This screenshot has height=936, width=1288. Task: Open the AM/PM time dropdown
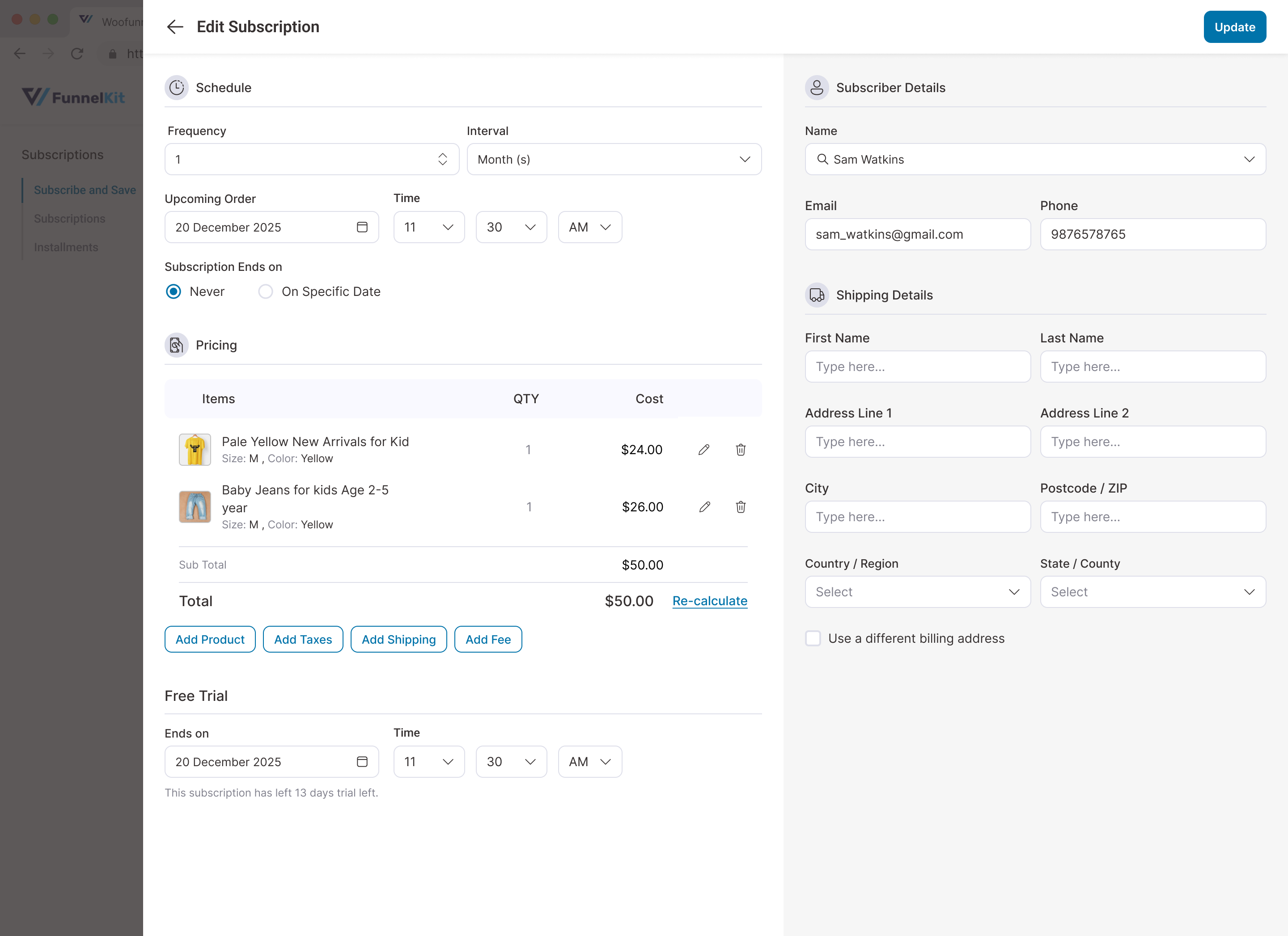click(590, 227)
